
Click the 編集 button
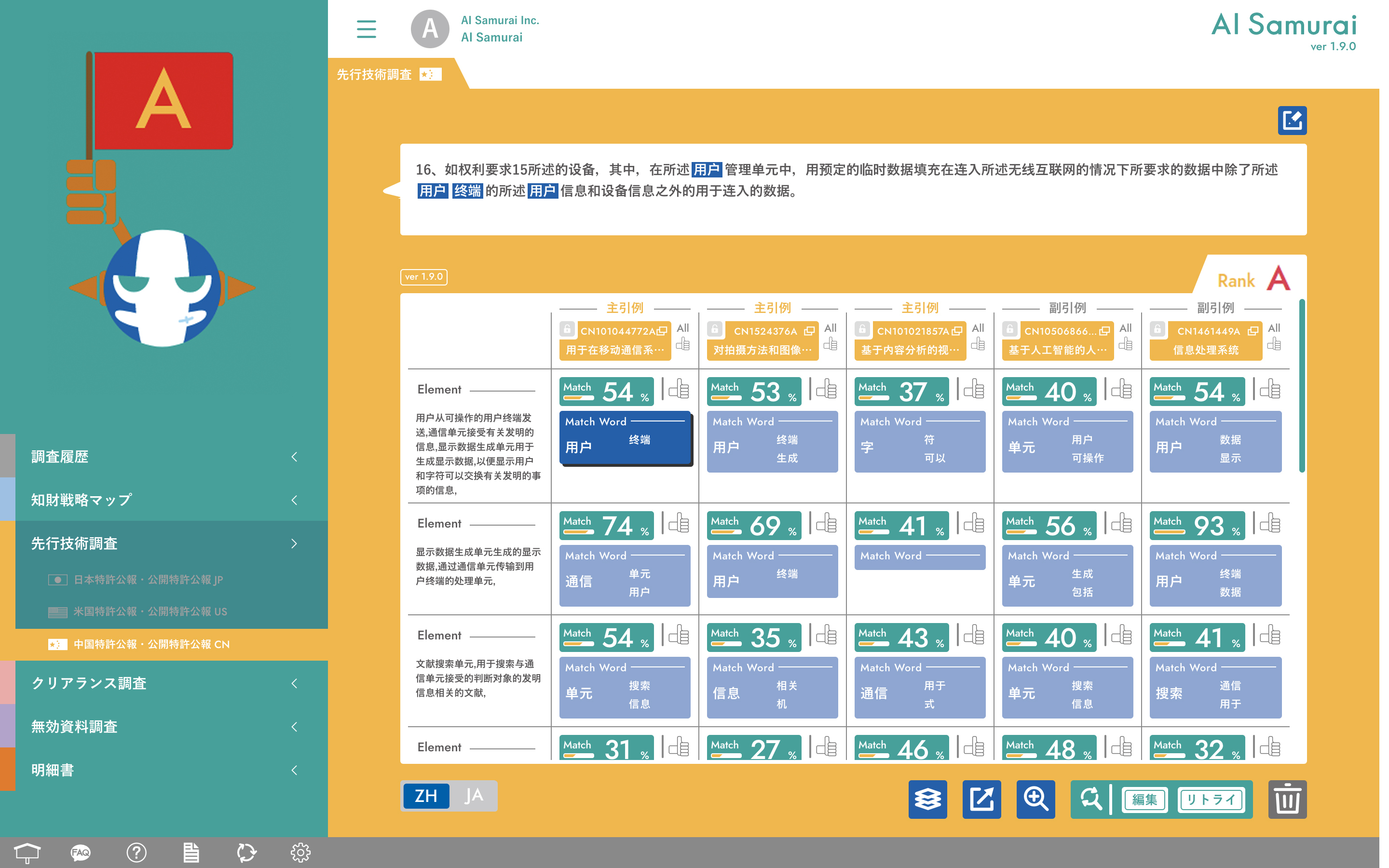point(1144,800)
